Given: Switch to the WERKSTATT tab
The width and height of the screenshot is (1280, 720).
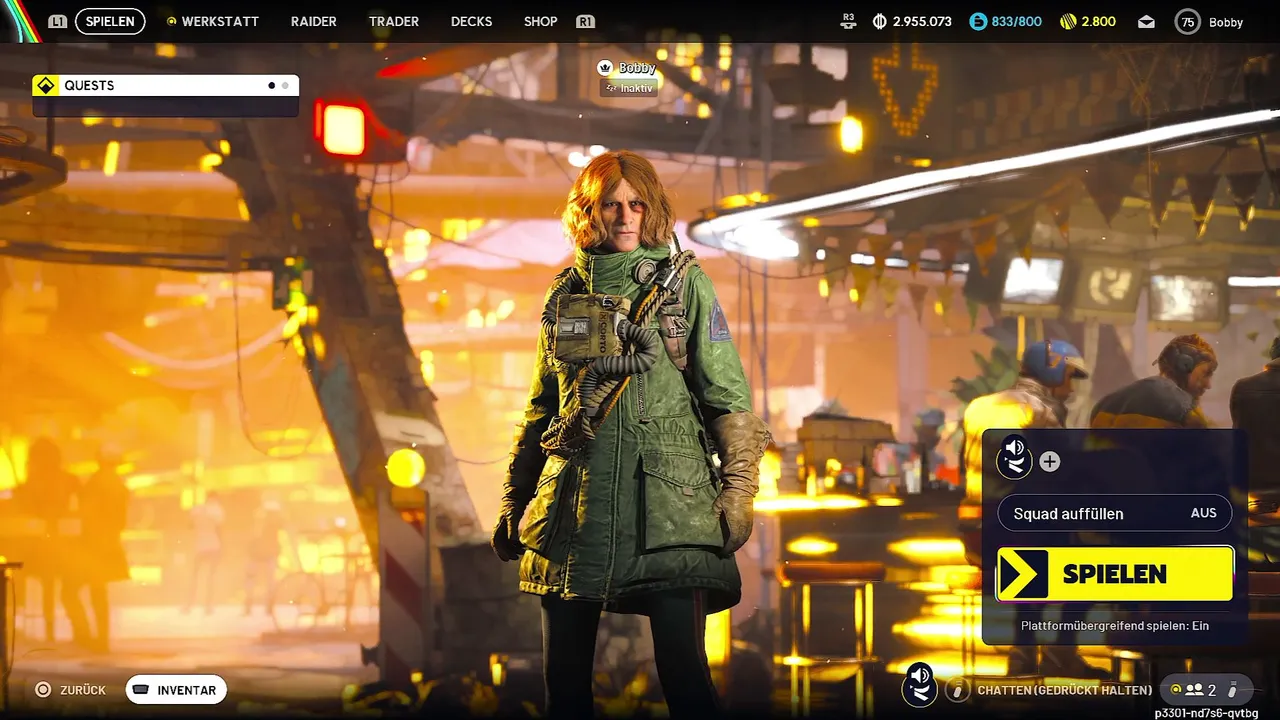Looking at the screenshot, I should [x=212, y=21].
